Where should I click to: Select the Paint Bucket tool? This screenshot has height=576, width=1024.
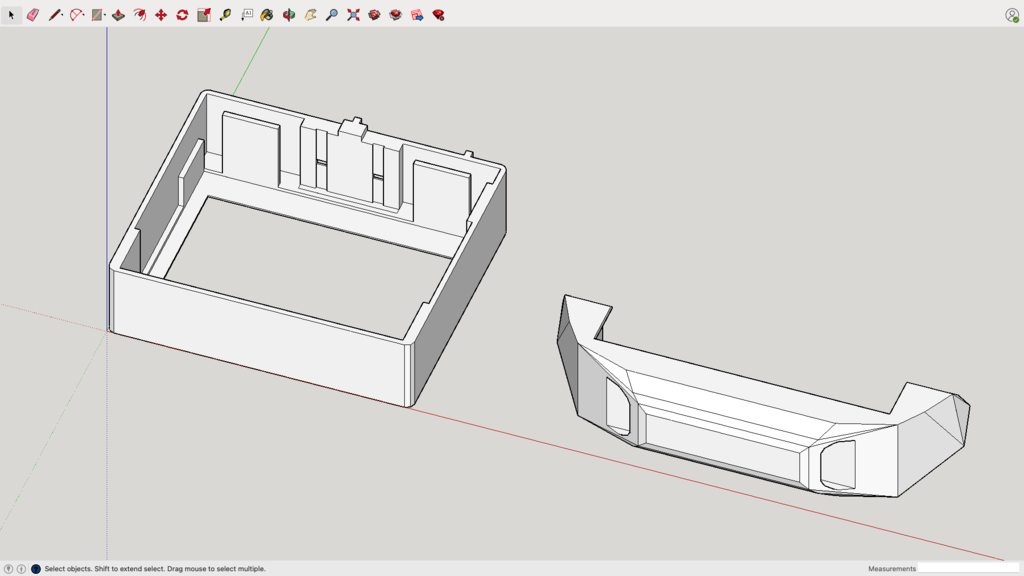[x=267, y=15]
